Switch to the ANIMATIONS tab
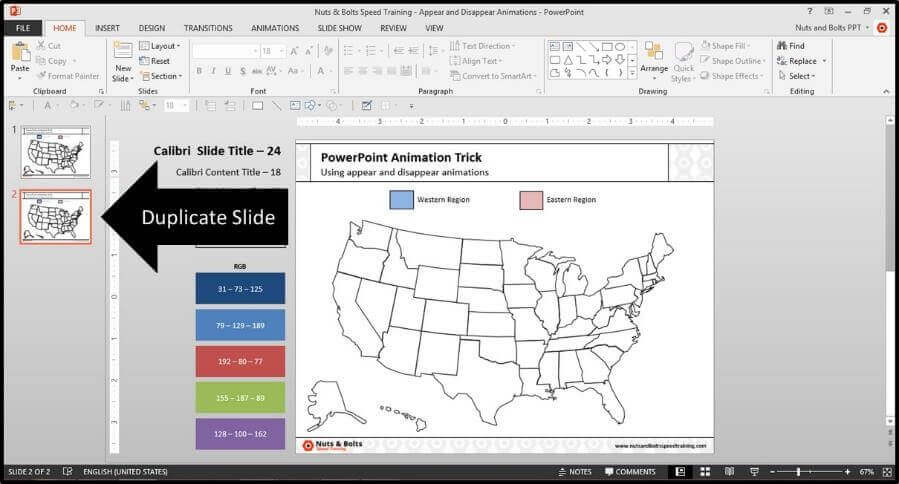Screen dimensions: 899x484 click(x=275, y=28)
